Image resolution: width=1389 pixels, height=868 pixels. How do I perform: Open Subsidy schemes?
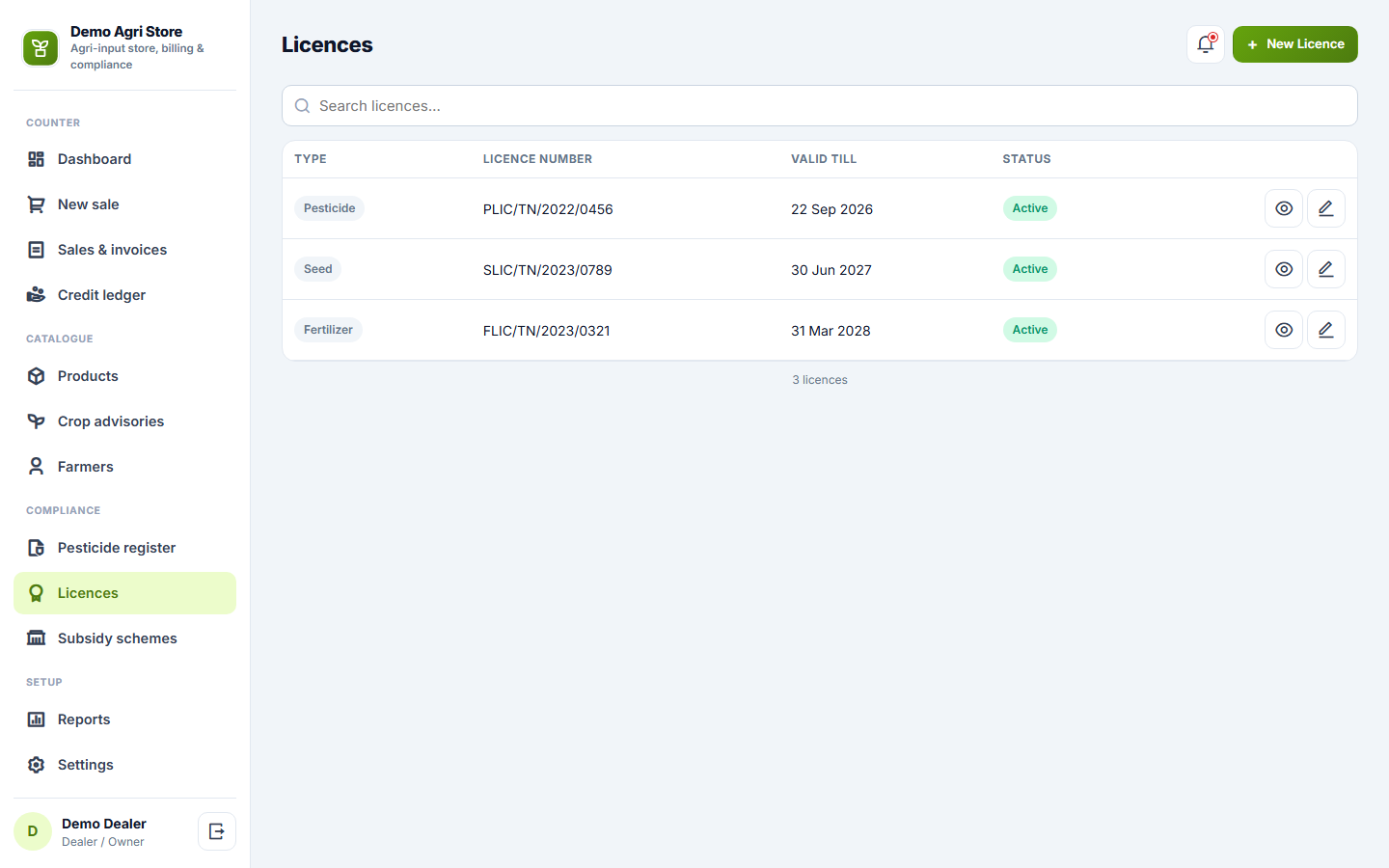point(124,638)
